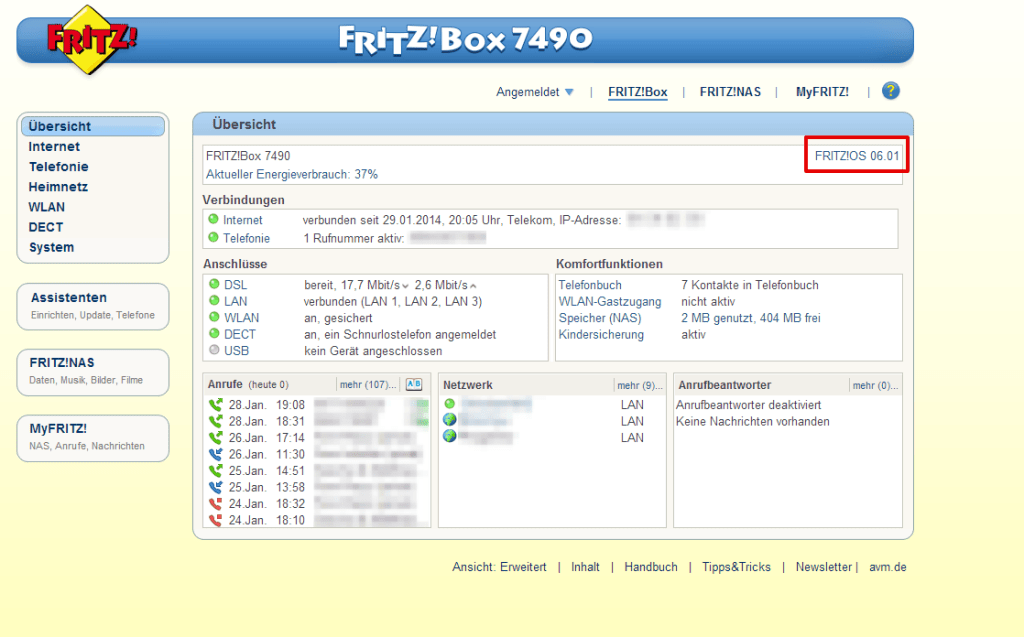Switch view via Ansicht: Erweitert
Screen dimensions: 1024x637
(x=499, y=567)
